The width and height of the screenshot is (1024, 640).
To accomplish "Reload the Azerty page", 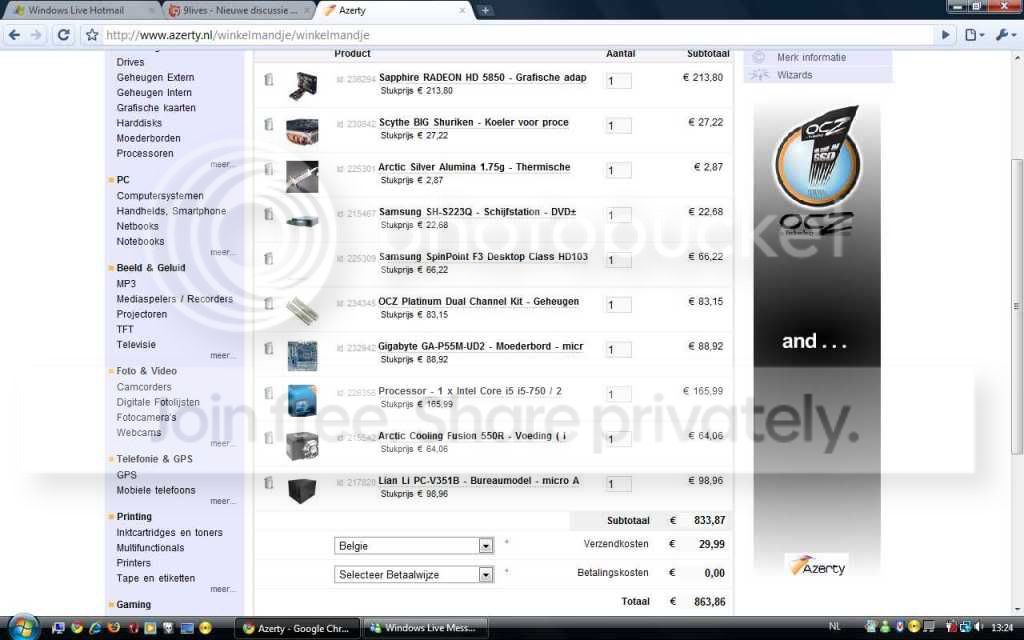I will point(63,35).
